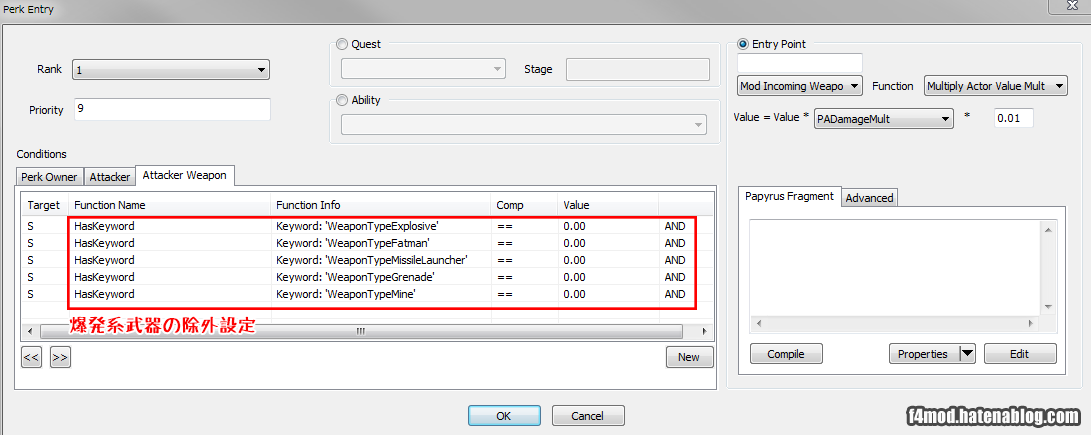
Task: Open the Advanced tab
Action: 869,198
